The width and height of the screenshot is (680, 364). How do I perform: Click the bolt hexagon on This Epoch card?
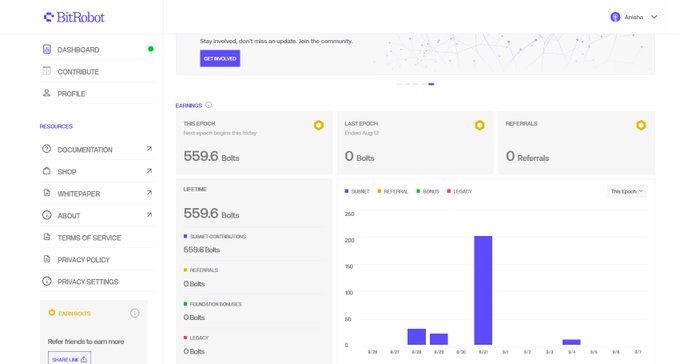pos(319,125)
